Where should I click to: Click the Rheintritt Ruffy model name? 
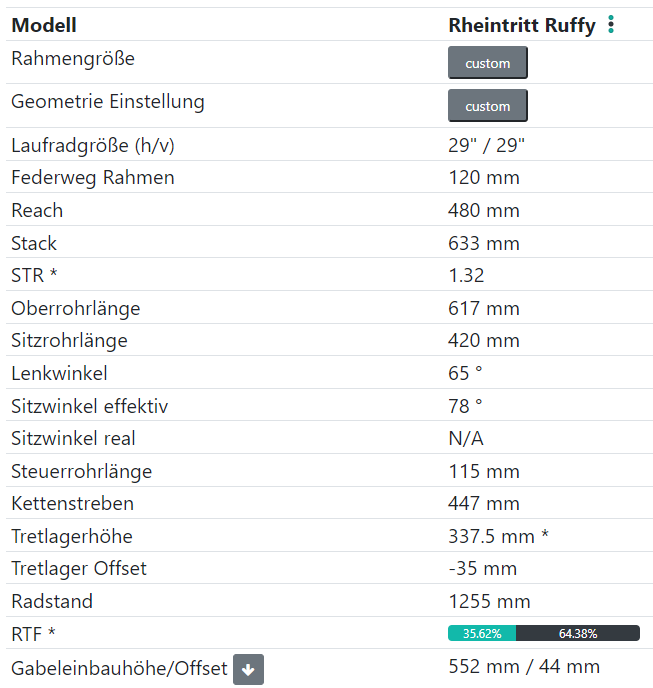pyautogui.click(x=522, y=25)
